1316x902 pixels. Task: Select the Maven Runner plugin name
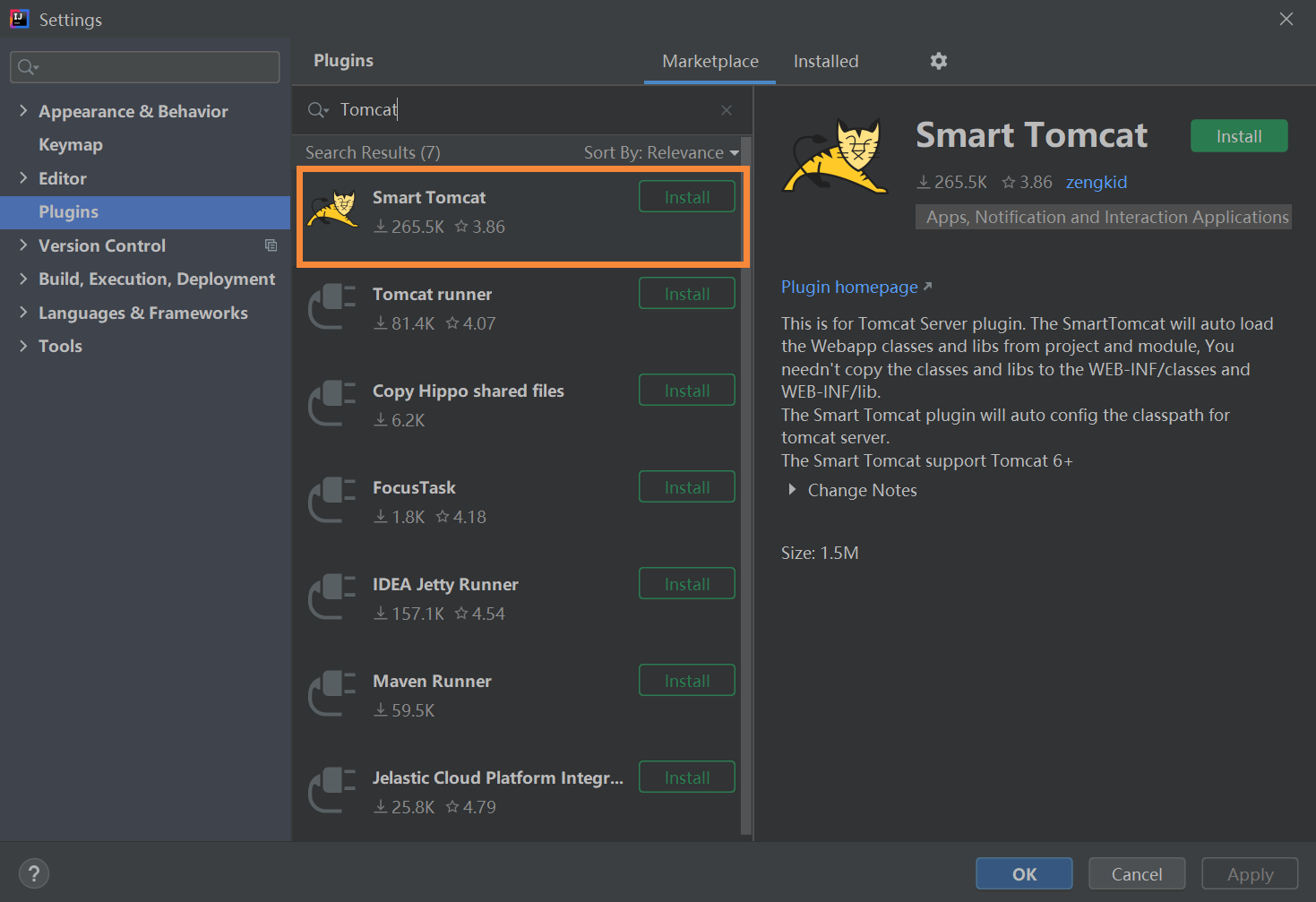click(432, 681)
